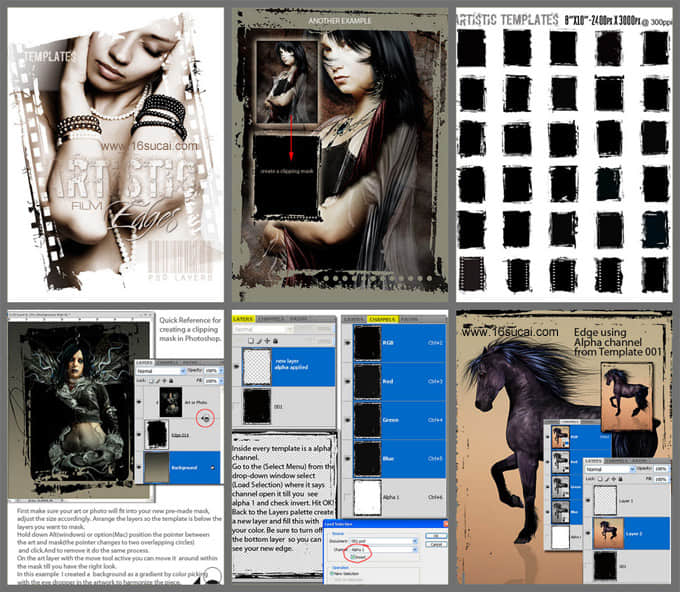Click the "Layer 1" name in horse Layers panel
The width and height of the screenshot is (680, 592).
pyautogui.click(x=626, y=500)
